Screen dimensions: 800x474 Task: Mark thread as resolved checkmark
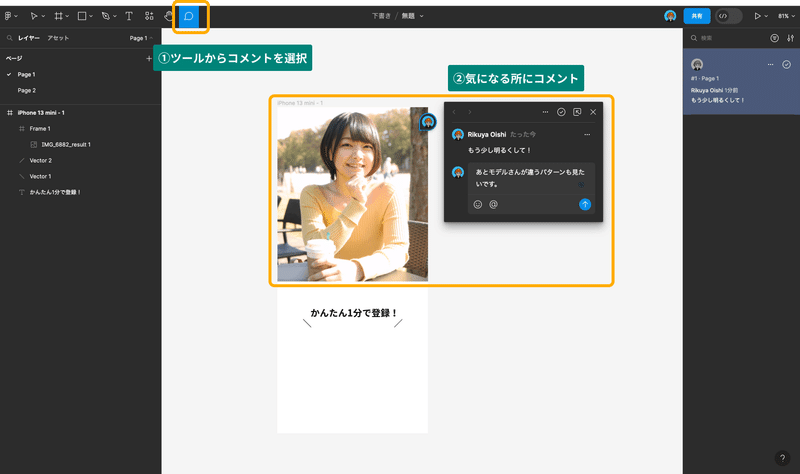(561, 112)
